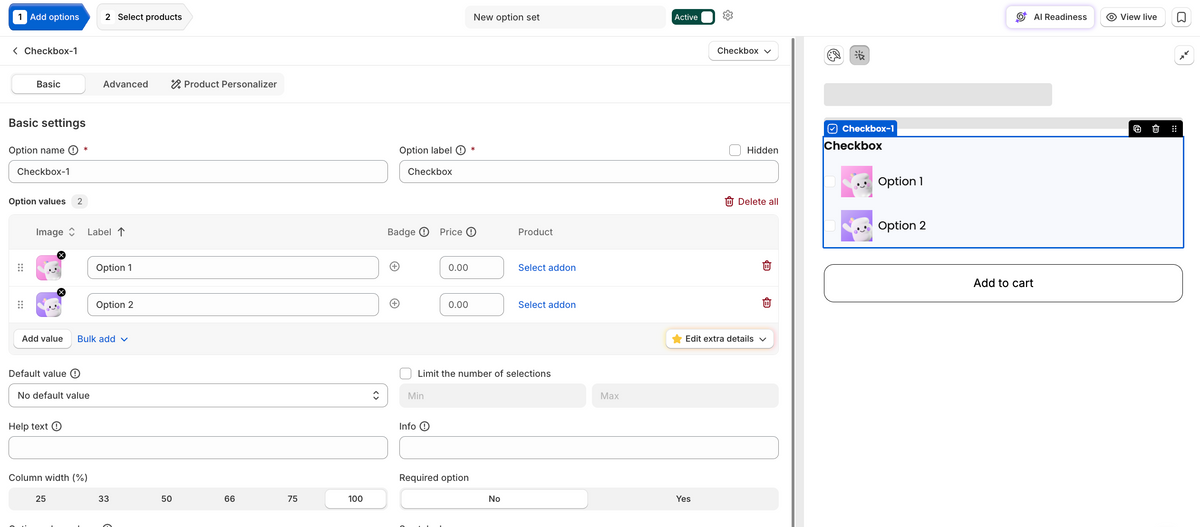This screenshot has height=527, width=1200.
Task: Remove the image from Option 1
Action: point(61,256)
